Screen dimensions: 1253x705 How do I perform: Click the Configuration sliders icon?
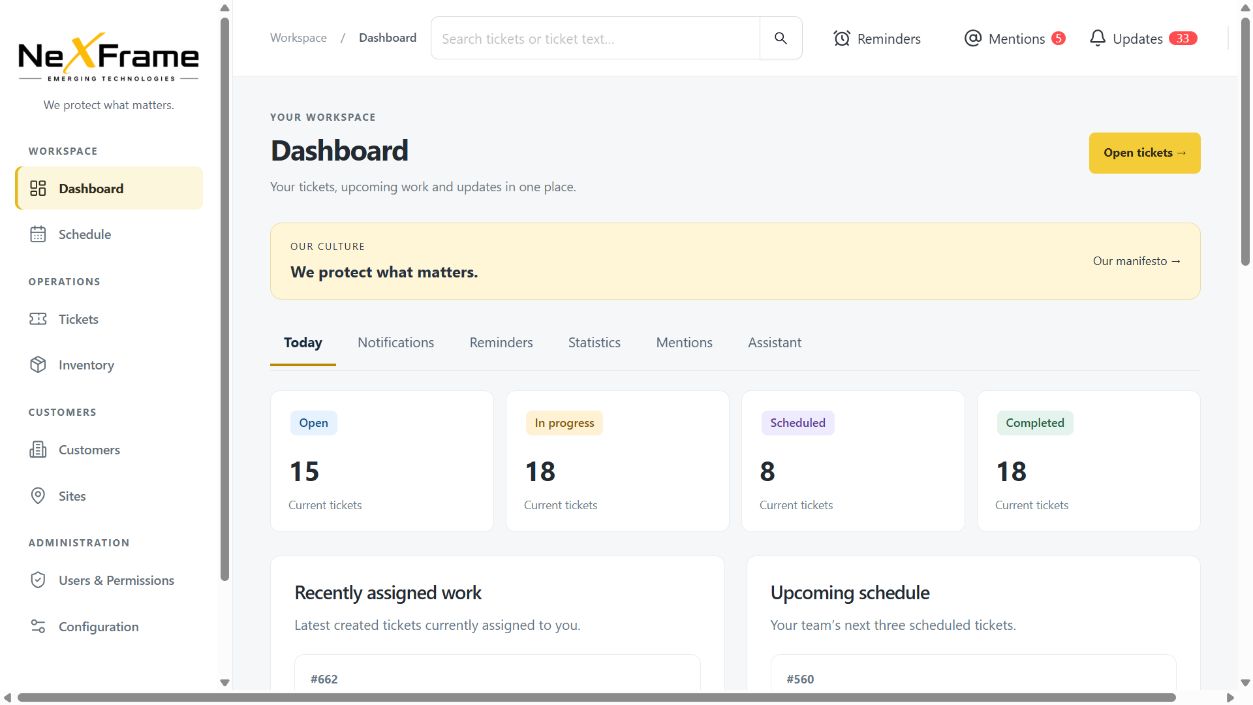38,627
